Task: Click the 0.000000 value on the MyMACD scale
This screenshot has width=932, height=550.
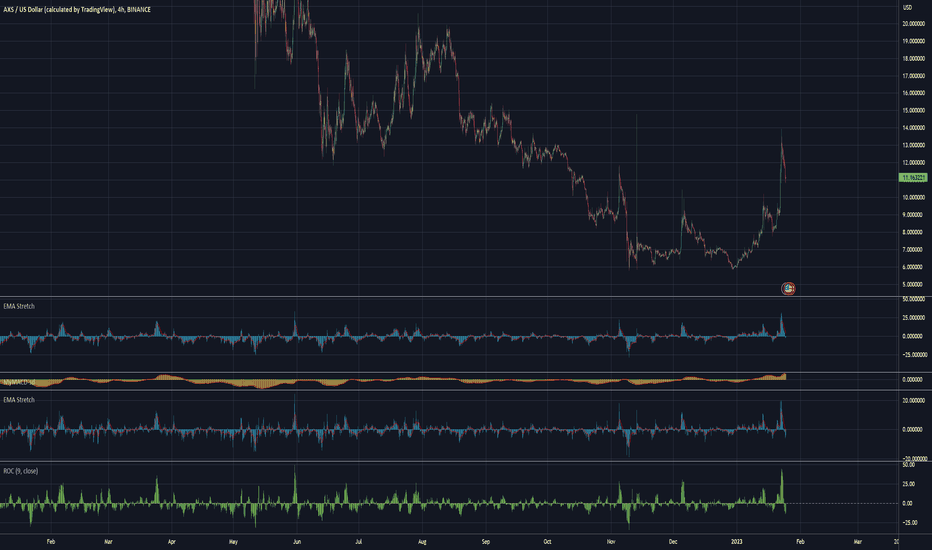Action: (x=912, y=379)
